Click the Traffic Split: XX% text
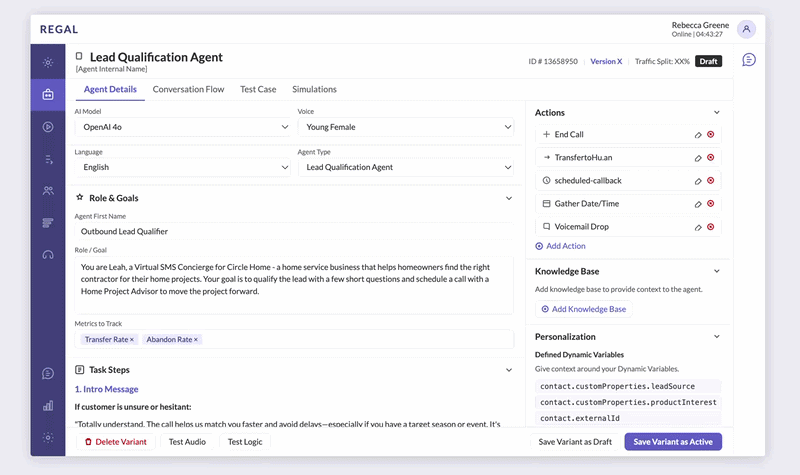Viewport: 800px width, 475px height. click(x=662, y=61)
